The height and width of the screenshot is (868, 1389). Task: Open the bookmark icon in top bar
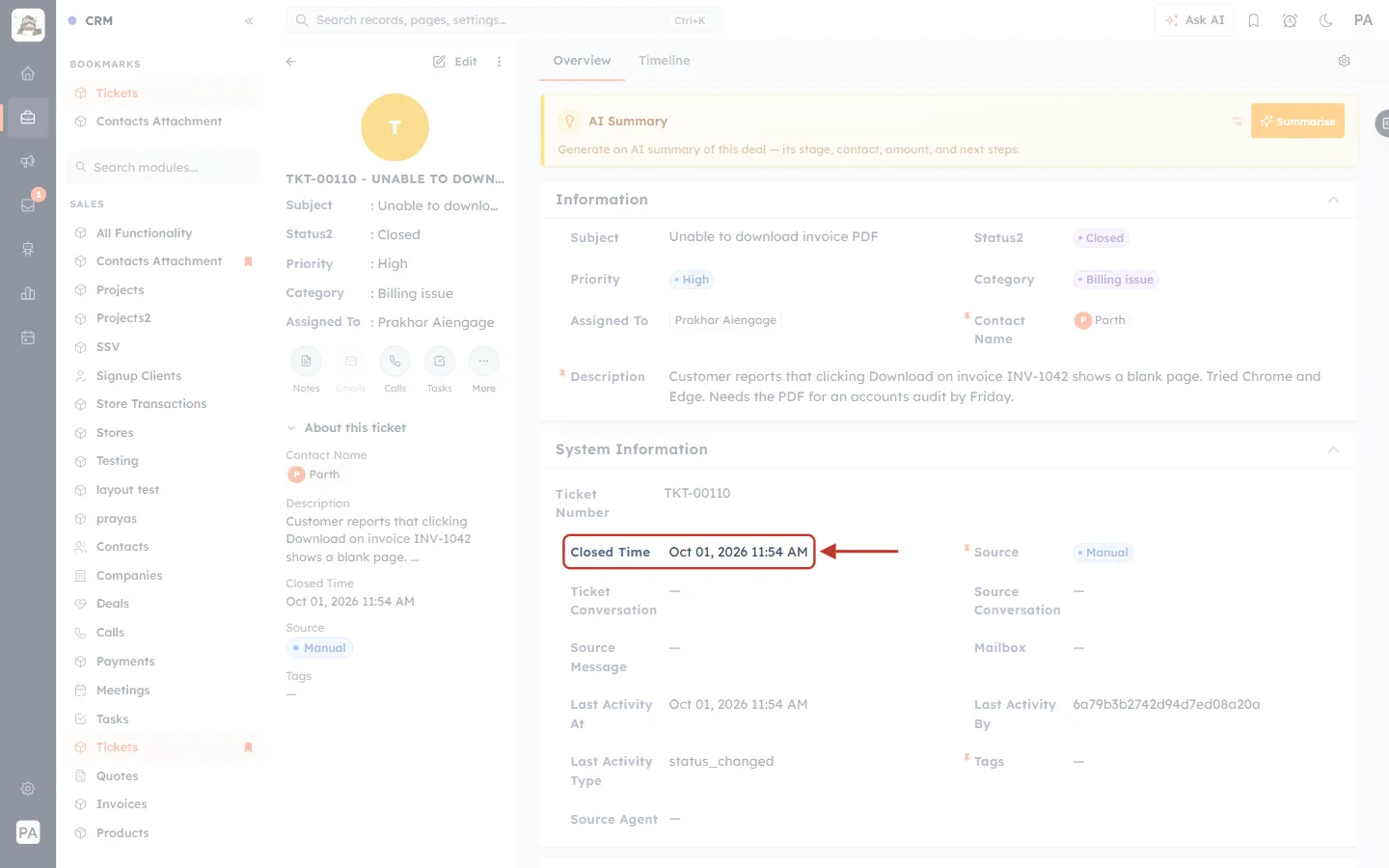tap(1254, 20)
